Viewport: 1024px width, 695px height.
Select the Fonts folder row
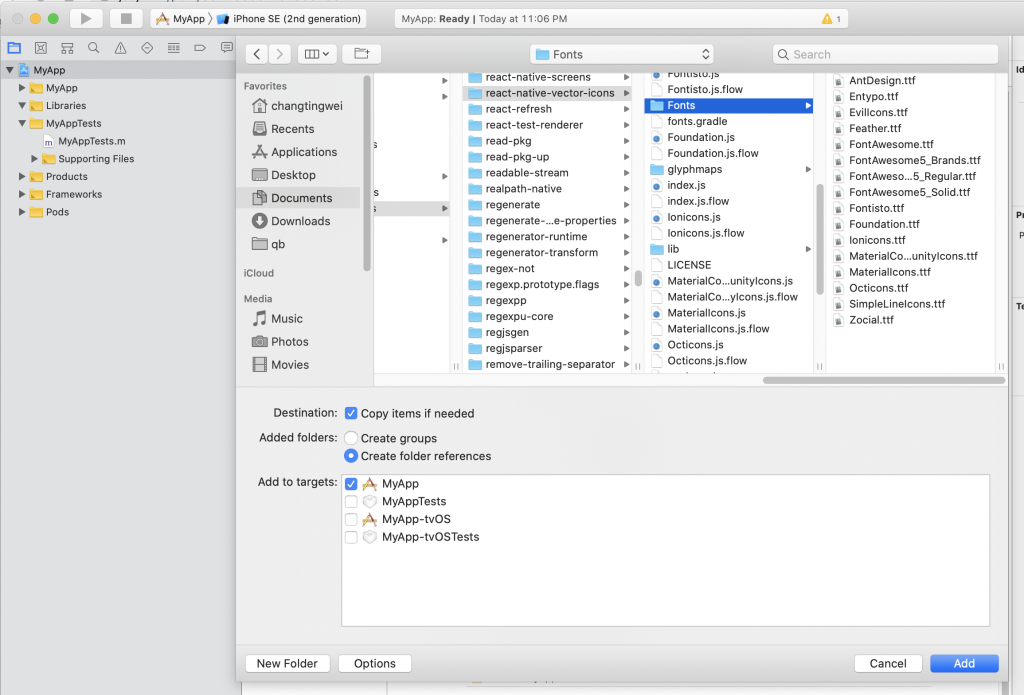(x=729, y=105)
